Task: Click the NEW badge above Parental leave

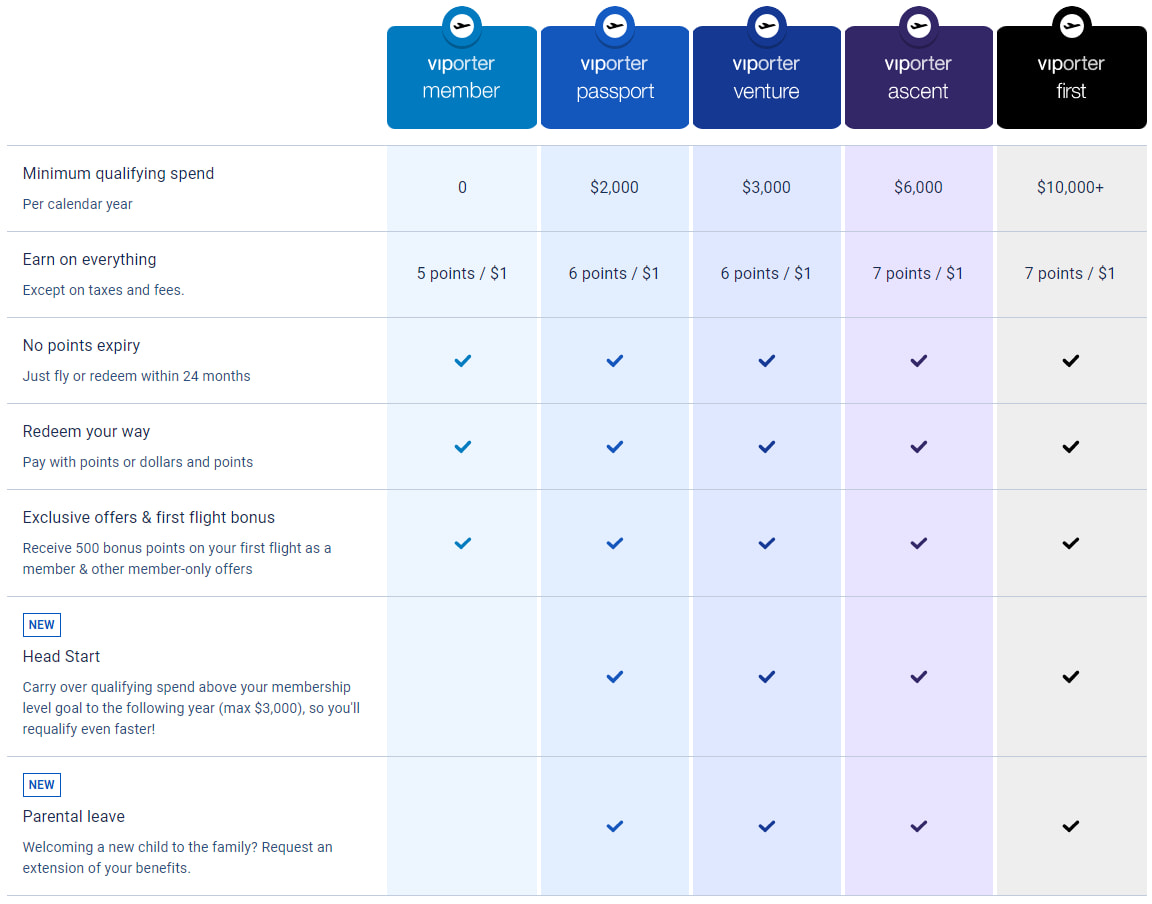Action: coord(42,785)
